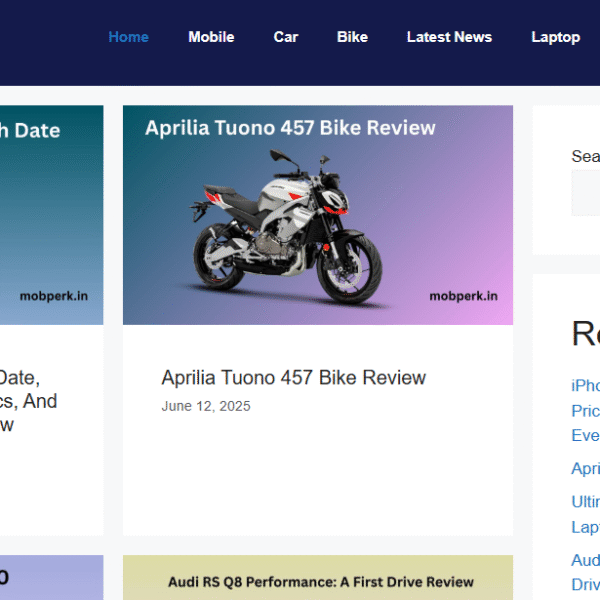
Task: Open the Laptop category in navigation
Action: (x=556, y=37)
